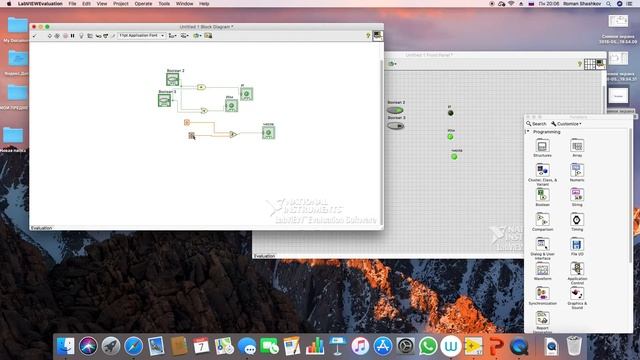Screen dimensions: 640x360
Task: Click Run Continuously in Block Diagram toolbar
Action: pos(57,36)
